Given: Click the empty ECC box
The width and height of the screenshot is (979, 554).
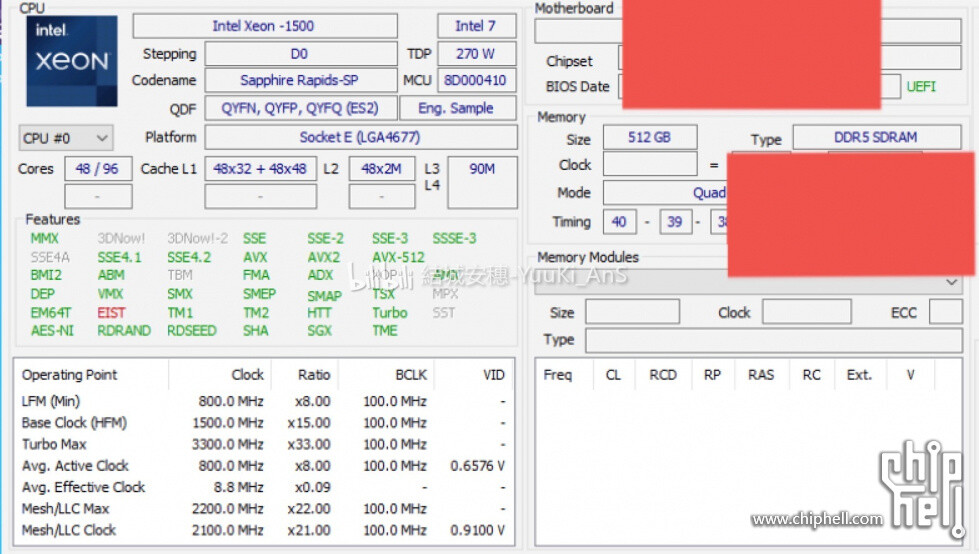Looking at the screenshot, I should [945, 311].
